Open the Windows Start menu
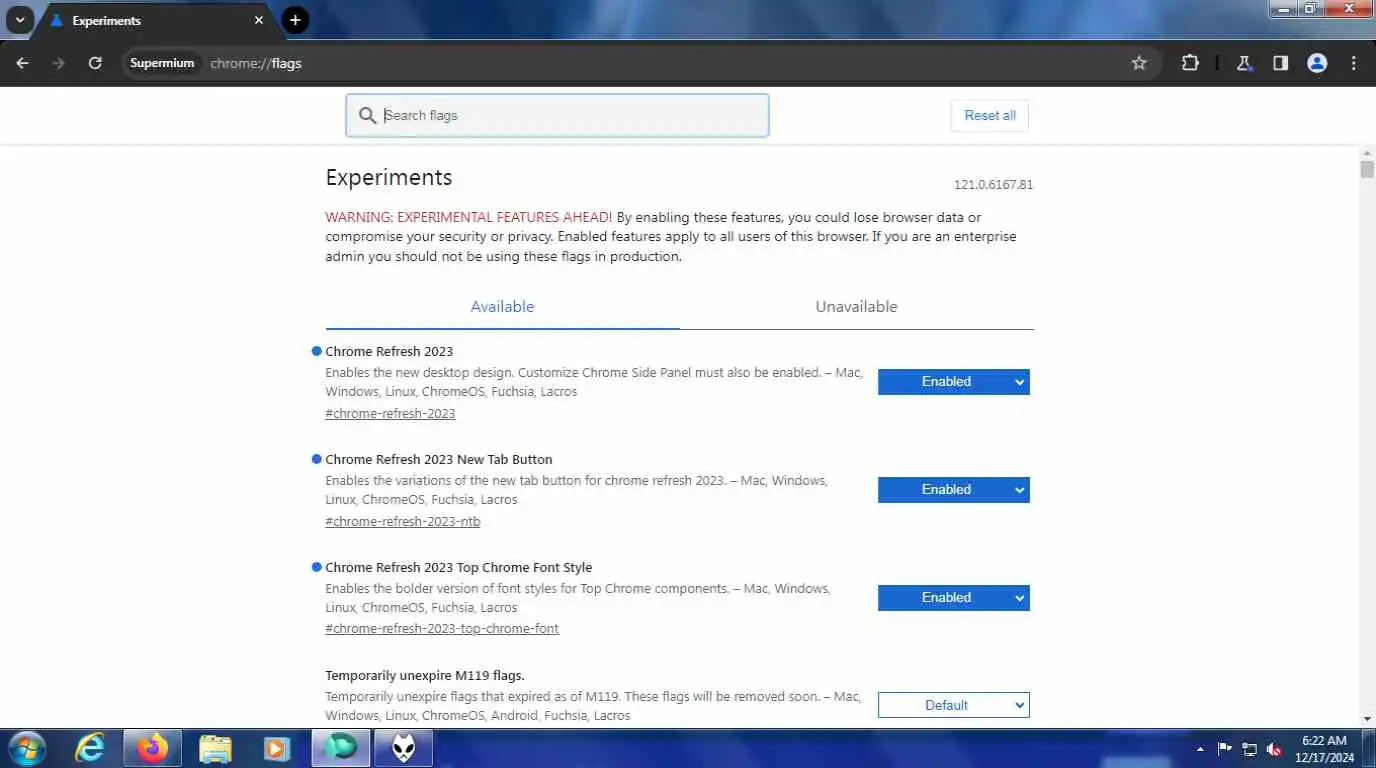The height and width of the screenshot is (768, 1376). pos(27,748)
